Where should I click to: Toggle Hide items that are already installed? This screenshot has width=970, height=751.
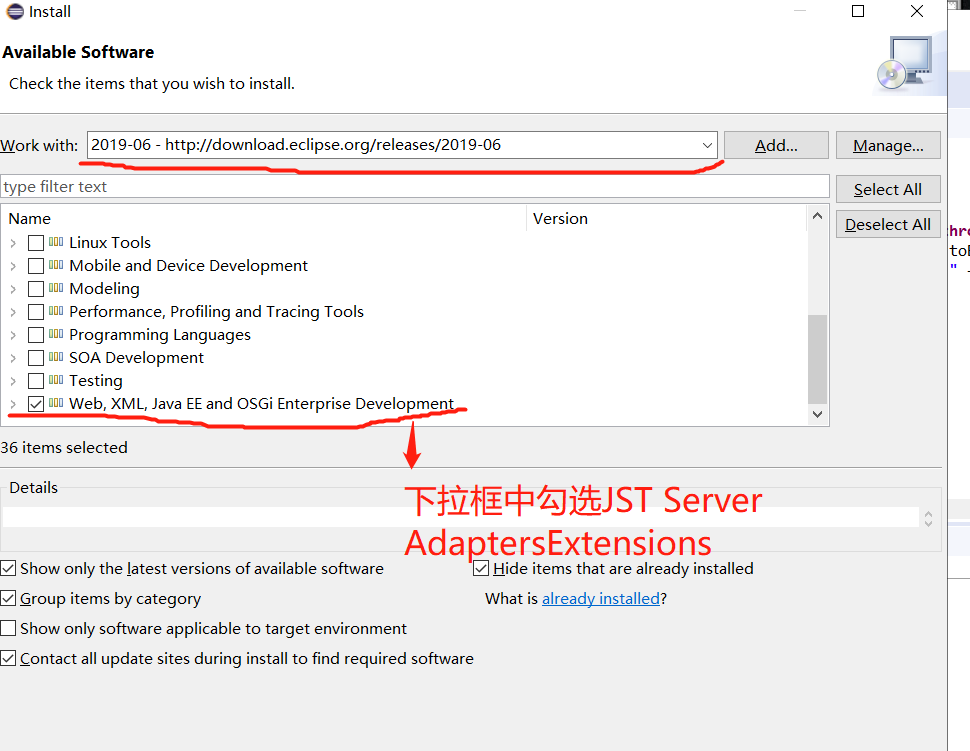click(481, 568)
